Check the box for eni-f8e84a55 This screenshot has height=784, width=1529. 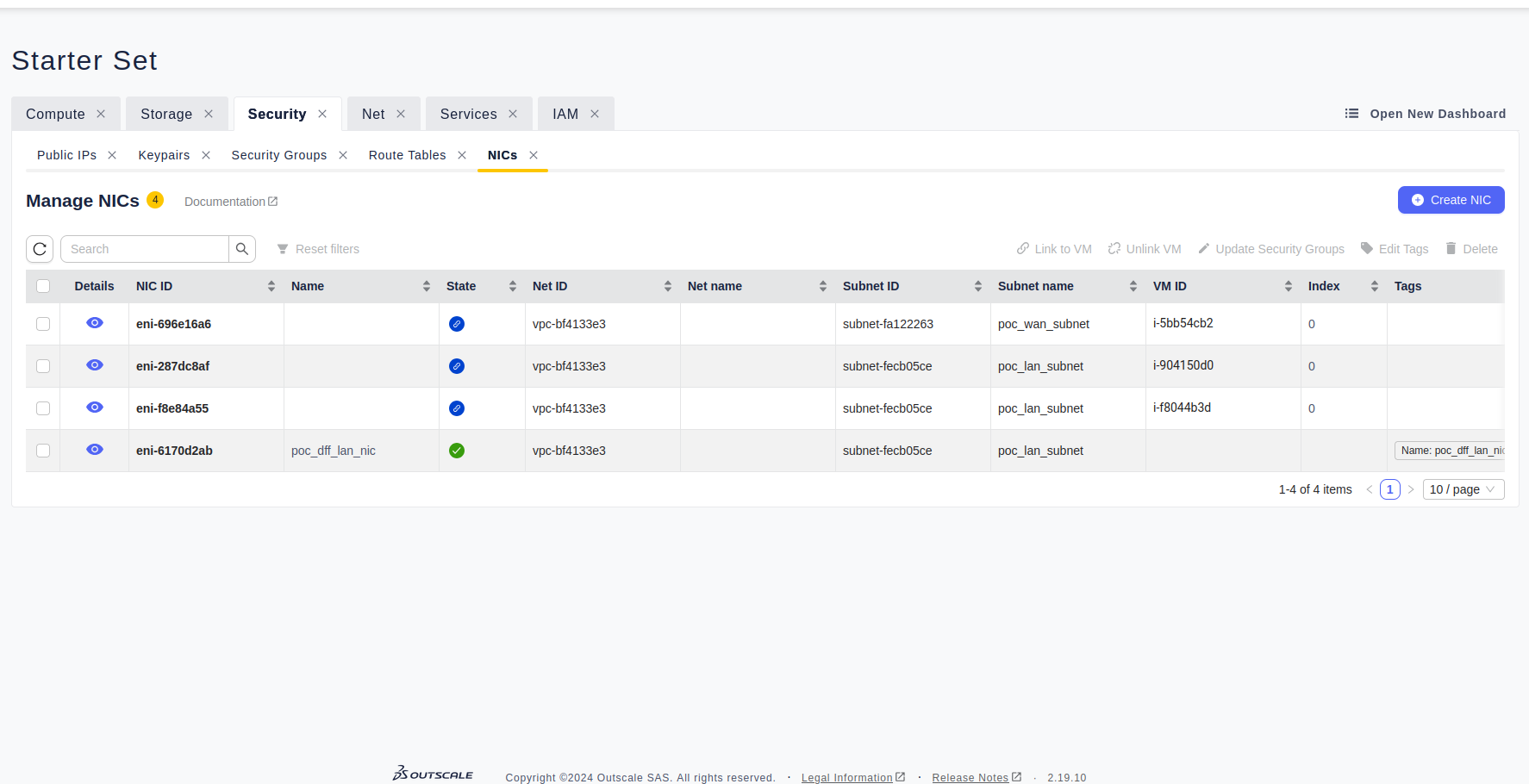(x=43, y=408)
